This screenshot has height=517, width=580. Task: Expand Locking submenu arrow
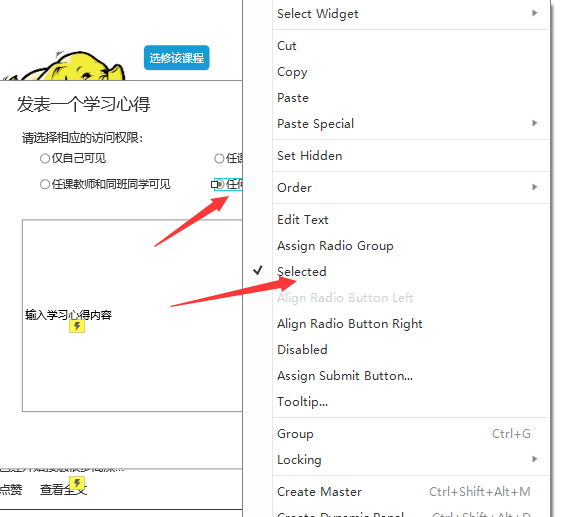[535, 459]
